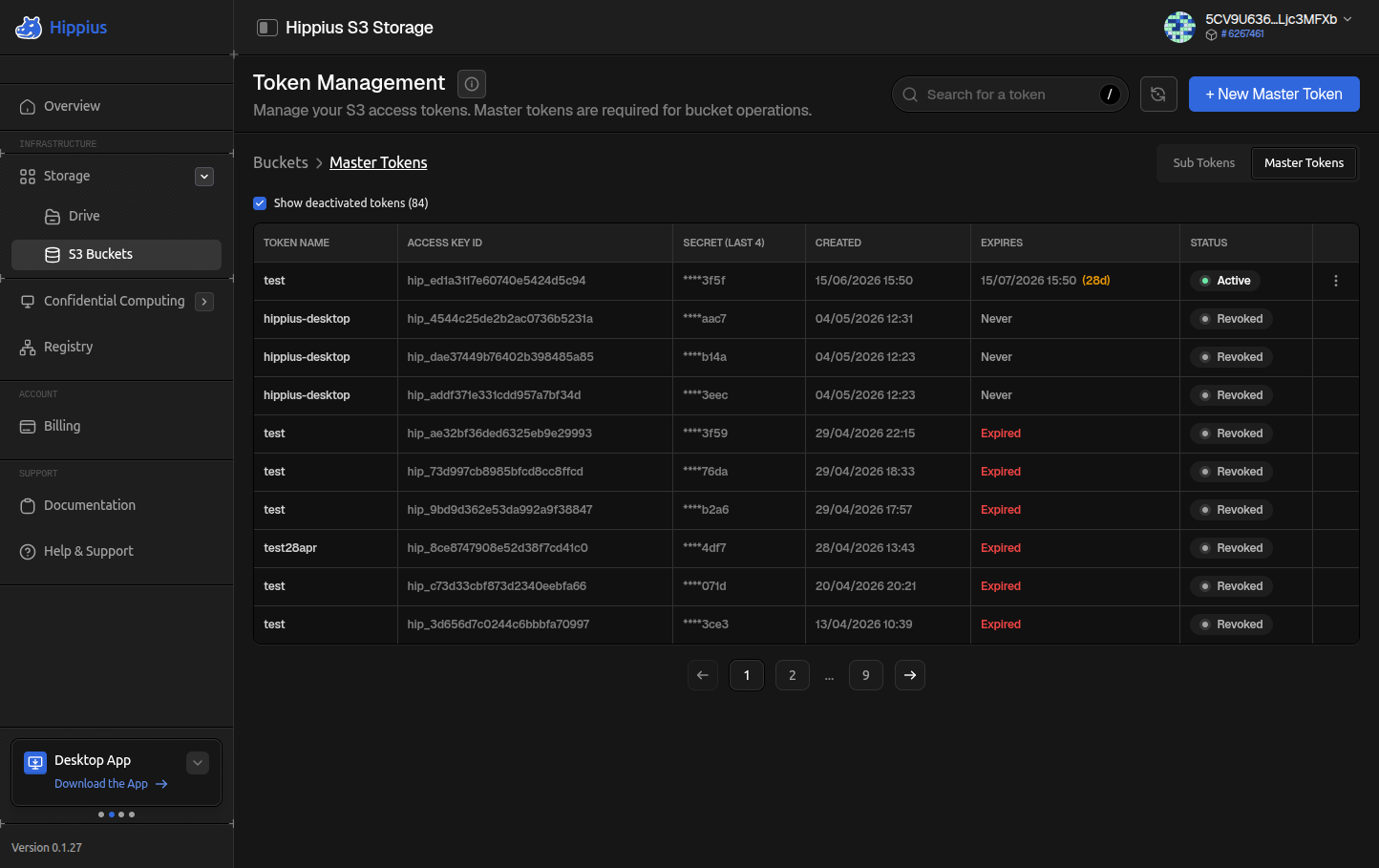Click block number #6267461

coord(1242,34)
